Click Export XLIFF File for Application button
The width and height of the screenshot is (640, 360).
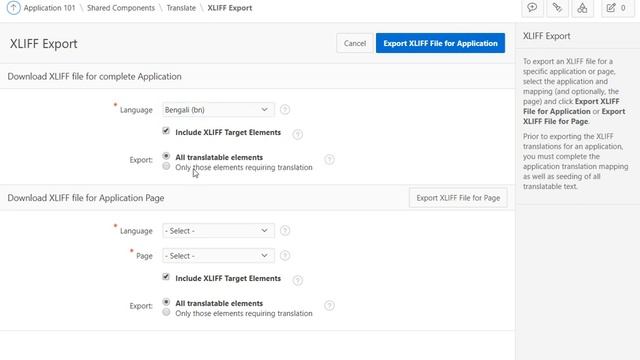point(440,43)
